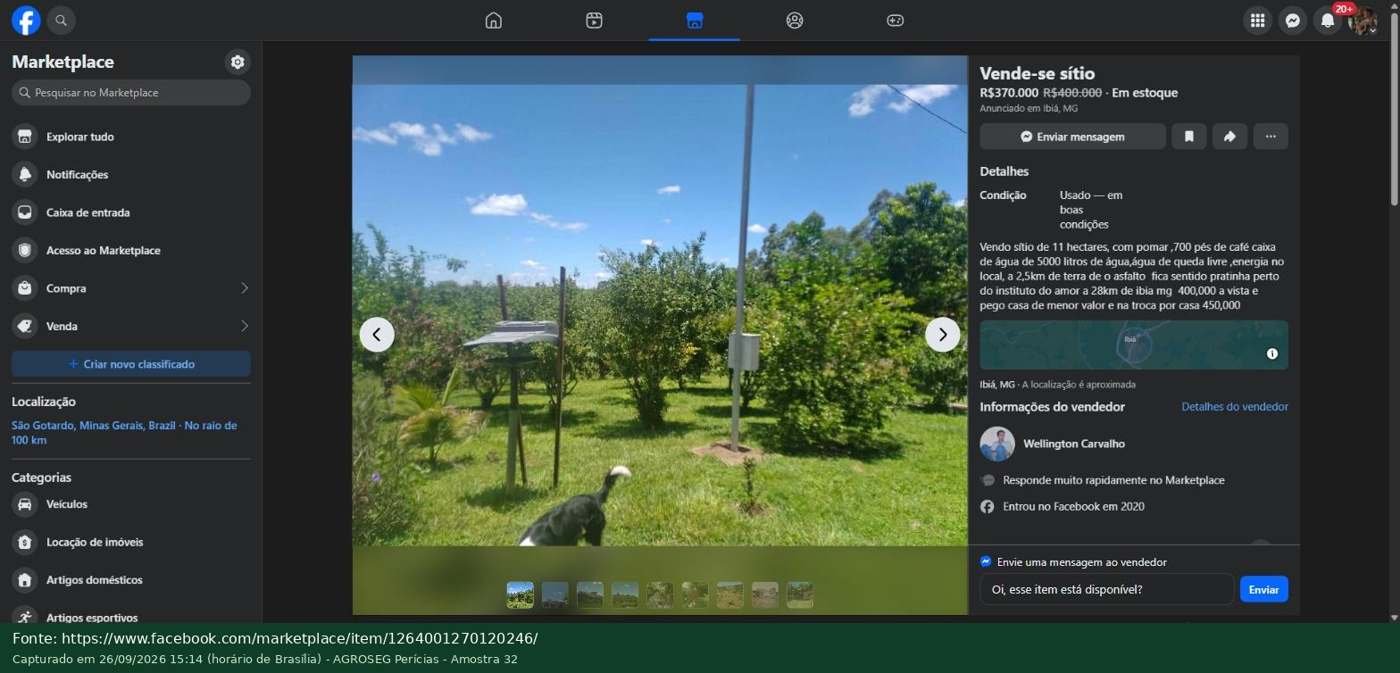Click Enviar mensagem button
Viewport: 1400px width, 673px height.
coord(1073,136)
